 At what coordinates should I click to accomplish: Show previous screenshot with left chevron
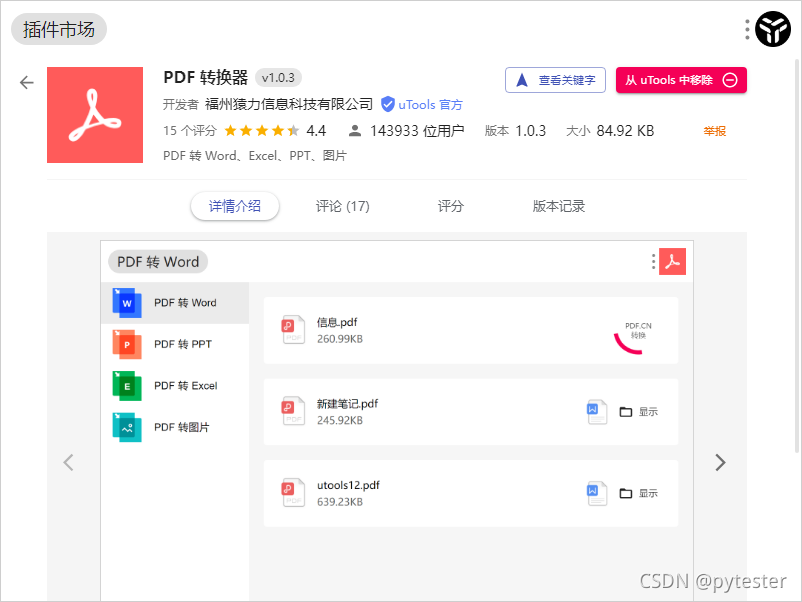point(69,462)
